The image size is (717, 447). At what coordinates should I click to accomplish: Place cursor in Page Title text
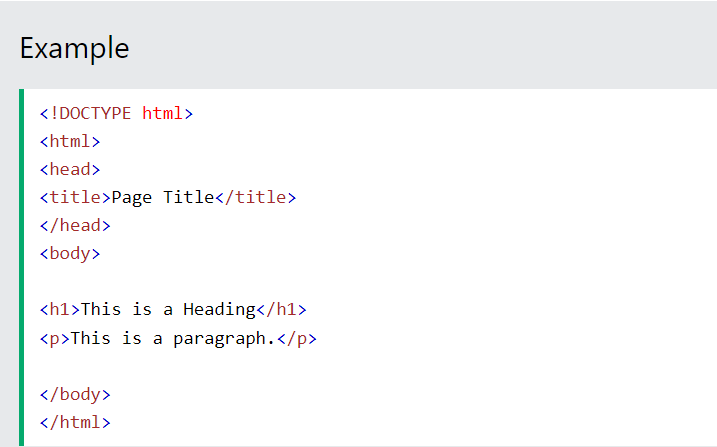pyautogui.click(x=163, y=197)
